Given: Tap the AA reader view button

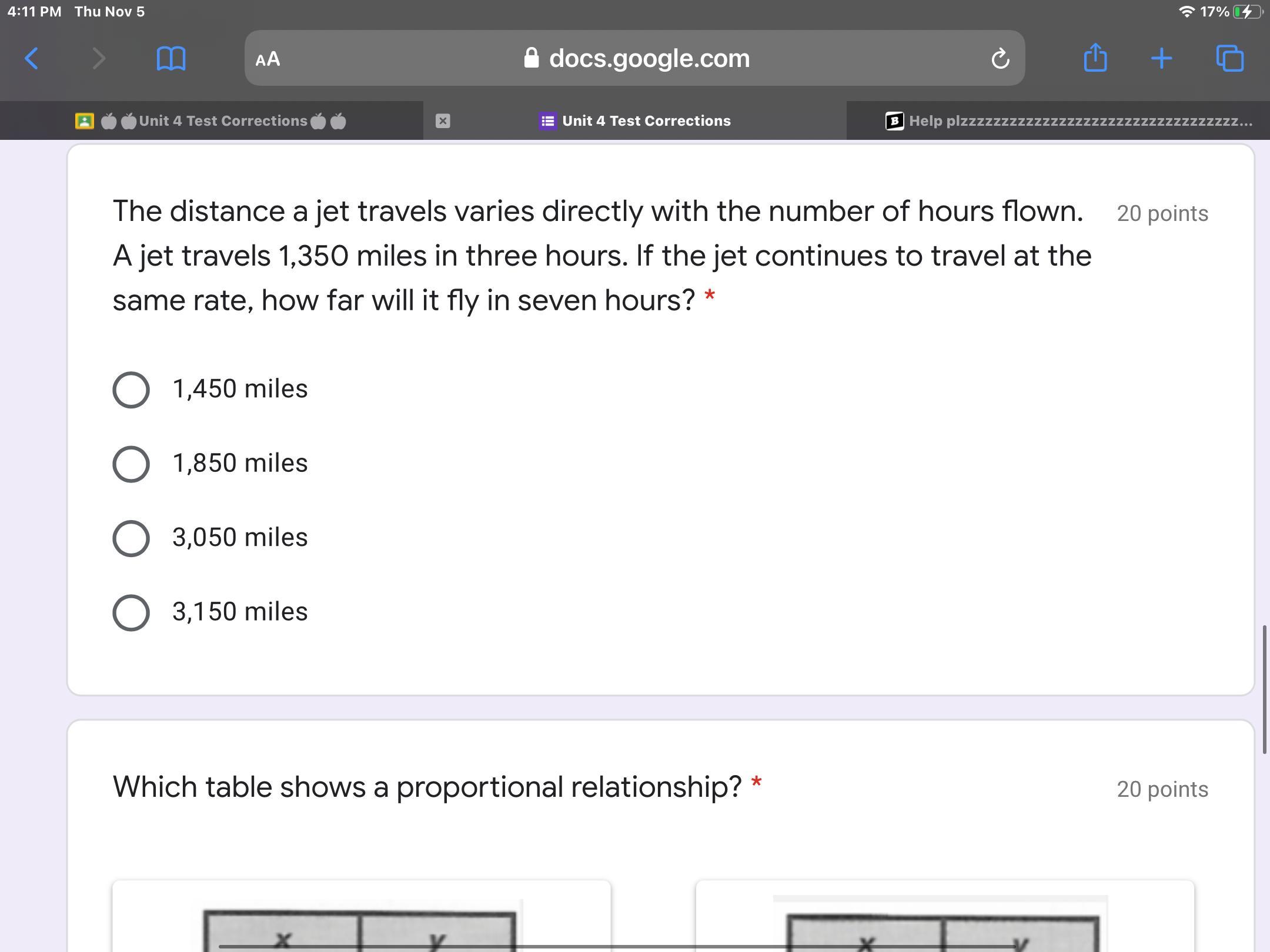Looking at the screenshot, I should (x=268, y=59).
